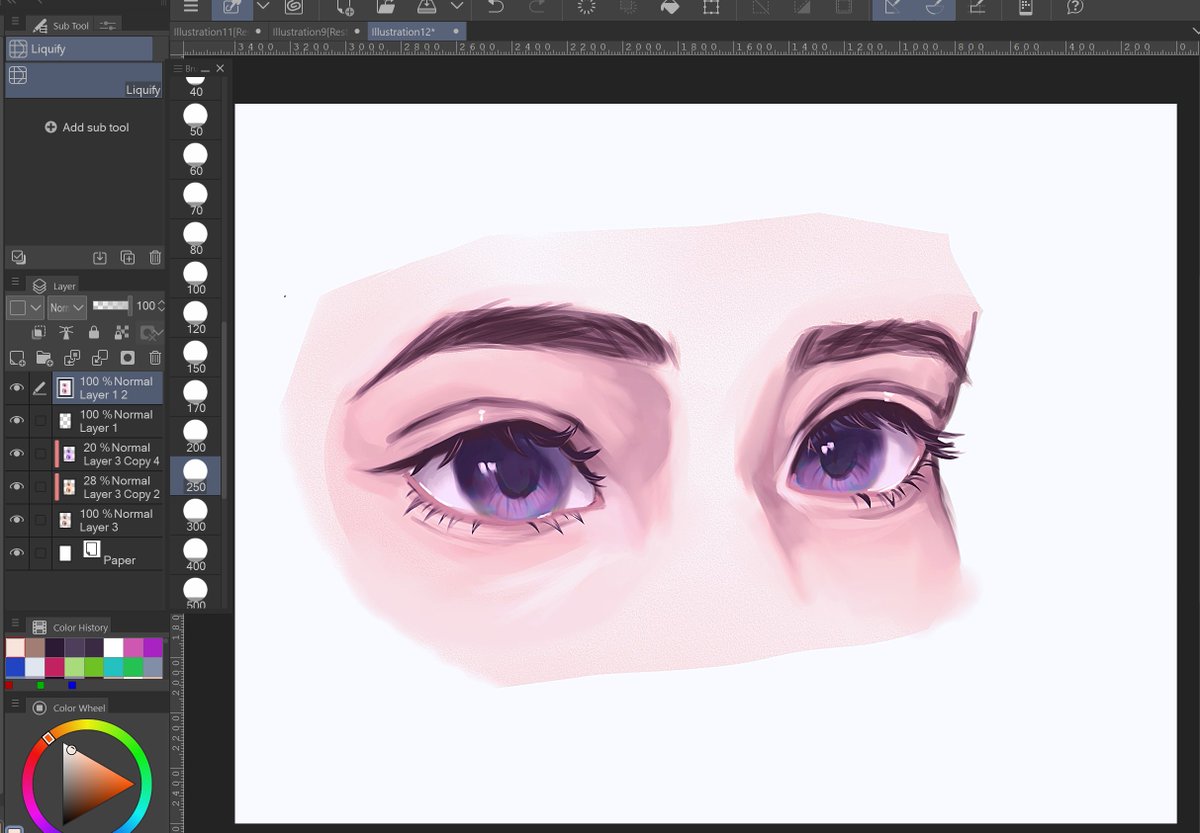
Task: Click Add sub tool
Action: click(87, 128)
